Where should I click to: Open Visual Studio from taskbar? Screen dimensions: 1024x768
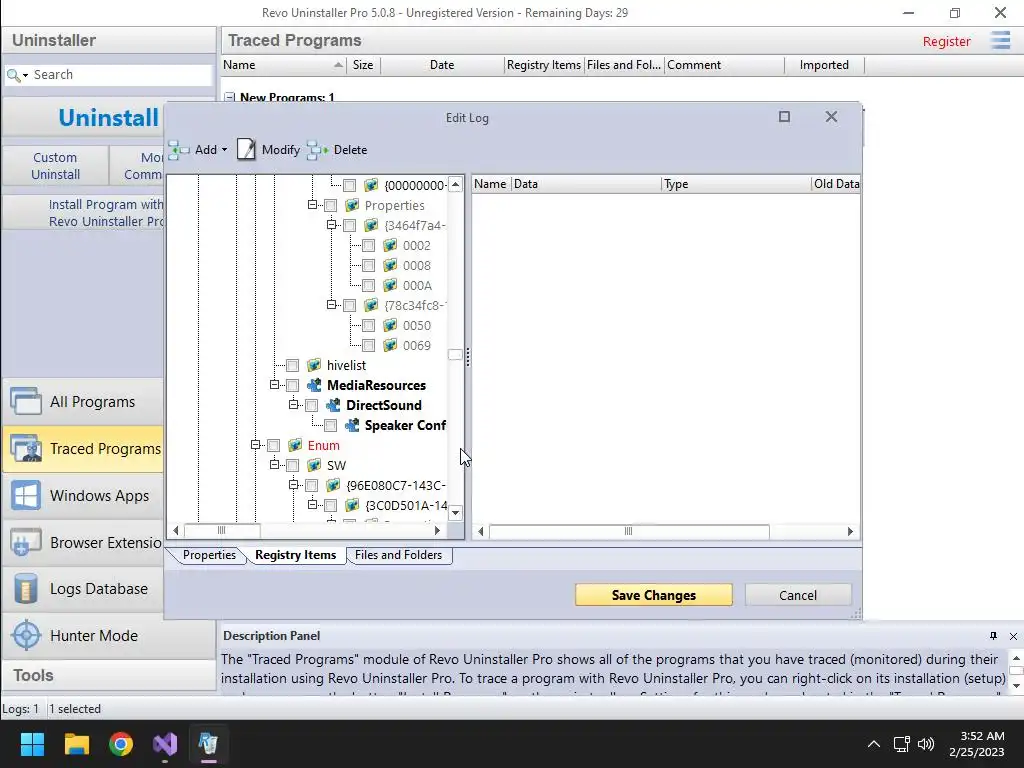click(165, 744)
